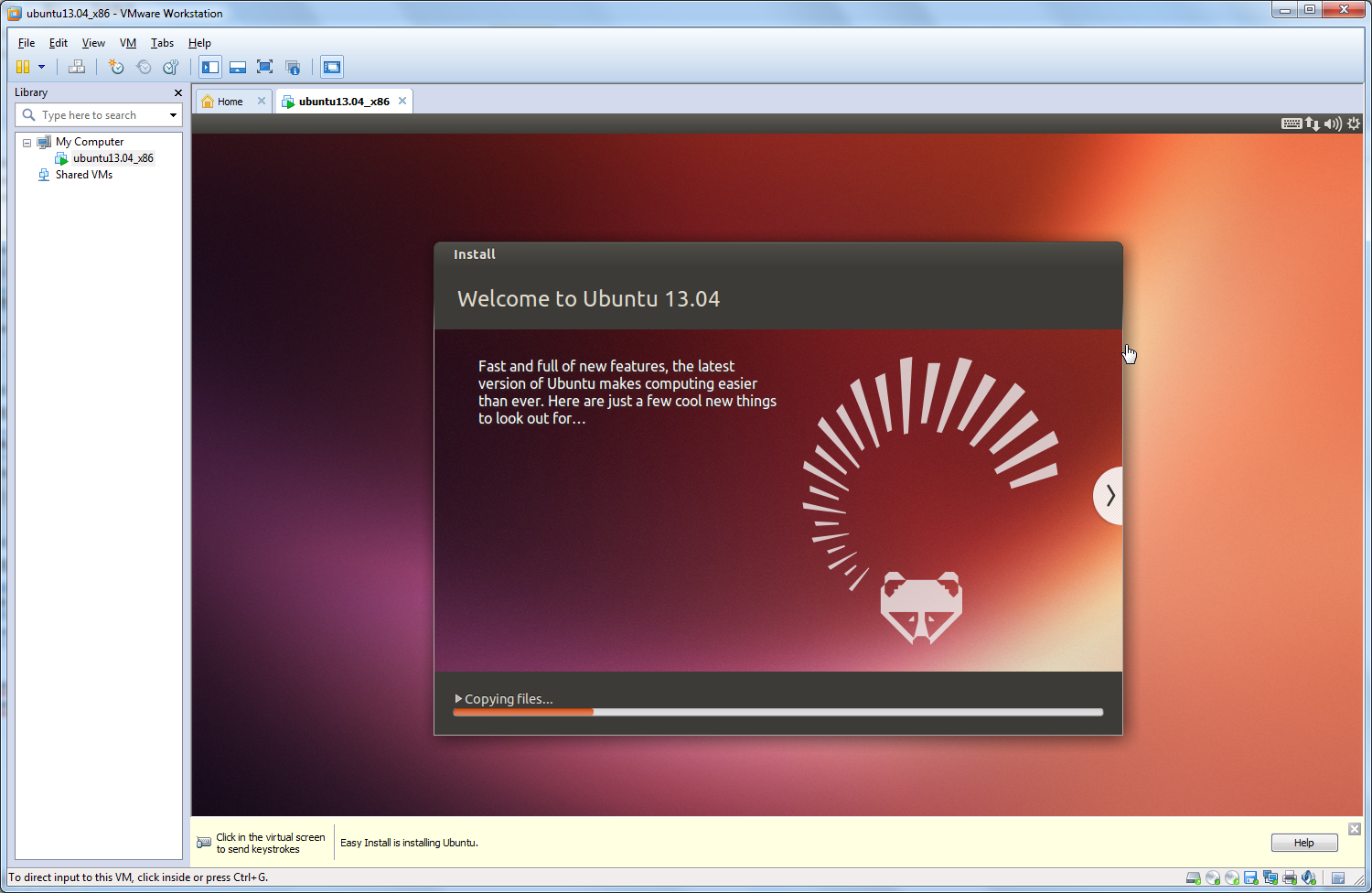Click the VMware Workstation title bar icon

(15, 14)
